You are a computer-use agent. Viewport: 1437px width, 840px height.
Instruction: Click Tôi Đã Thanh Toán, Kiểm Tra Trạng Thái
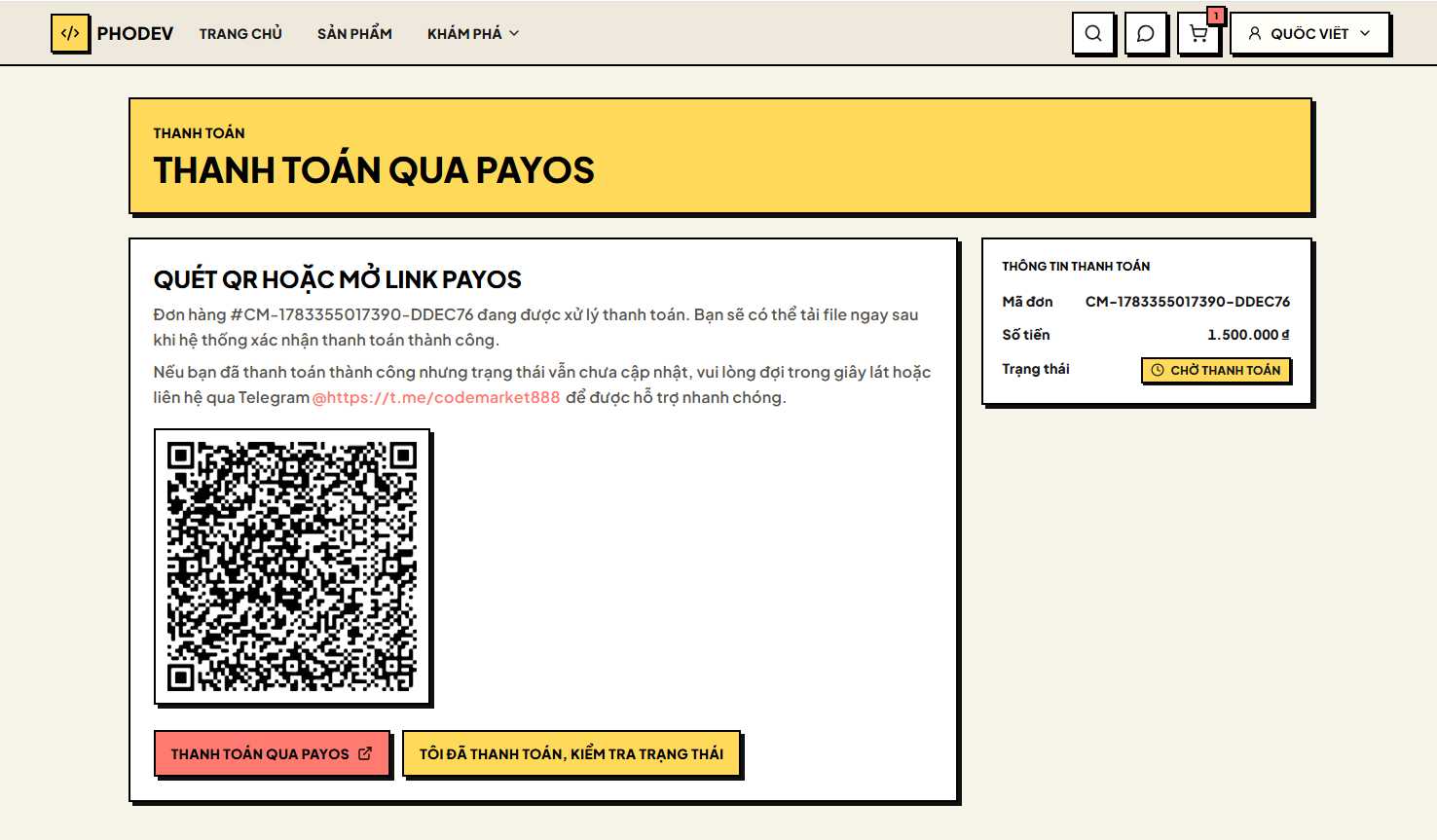(571, 753)
